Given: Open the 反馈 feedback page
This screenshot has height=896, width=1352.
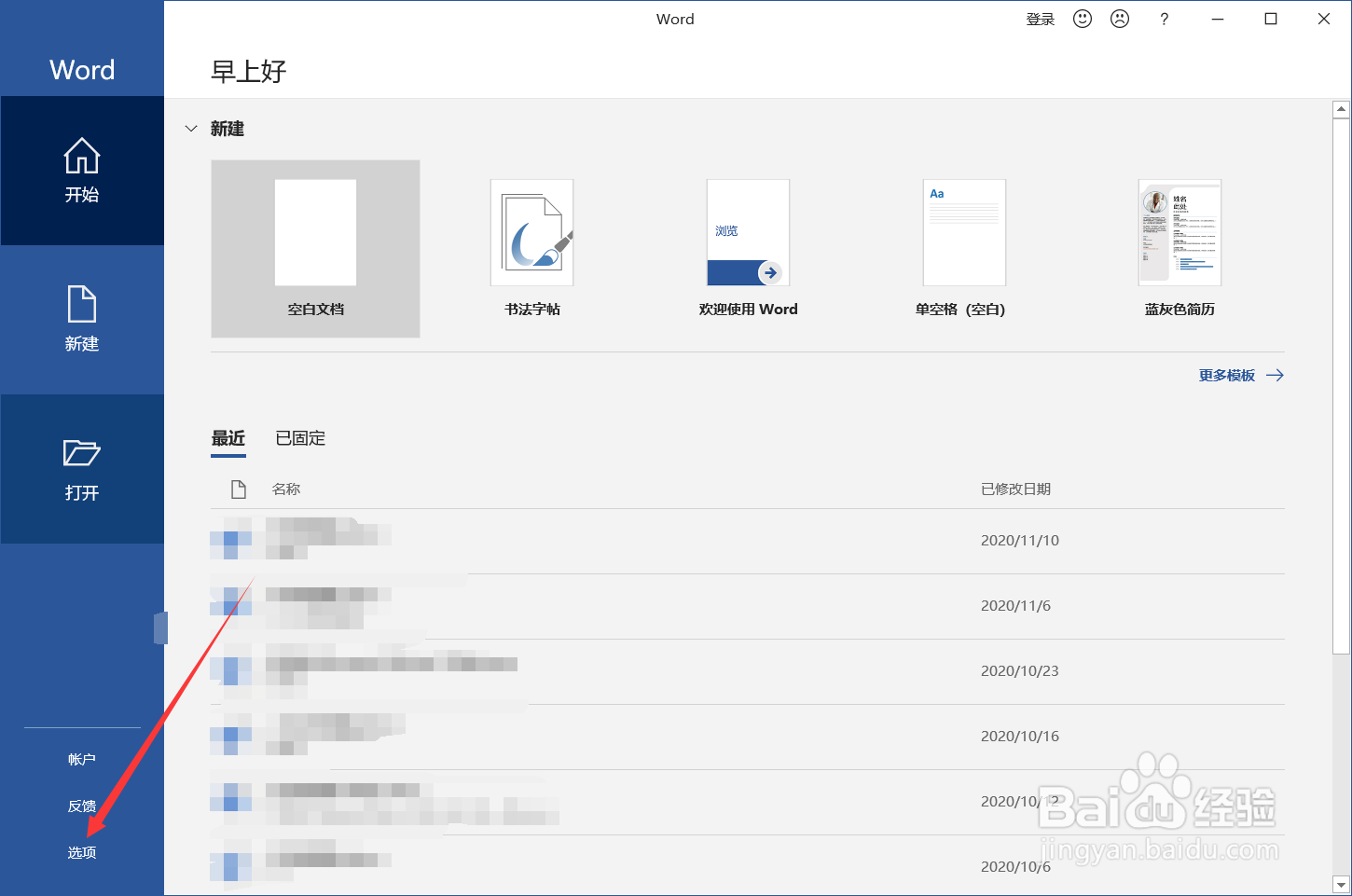Looking at the screenshot, I should pyautogui.click(x=82, y=806).
